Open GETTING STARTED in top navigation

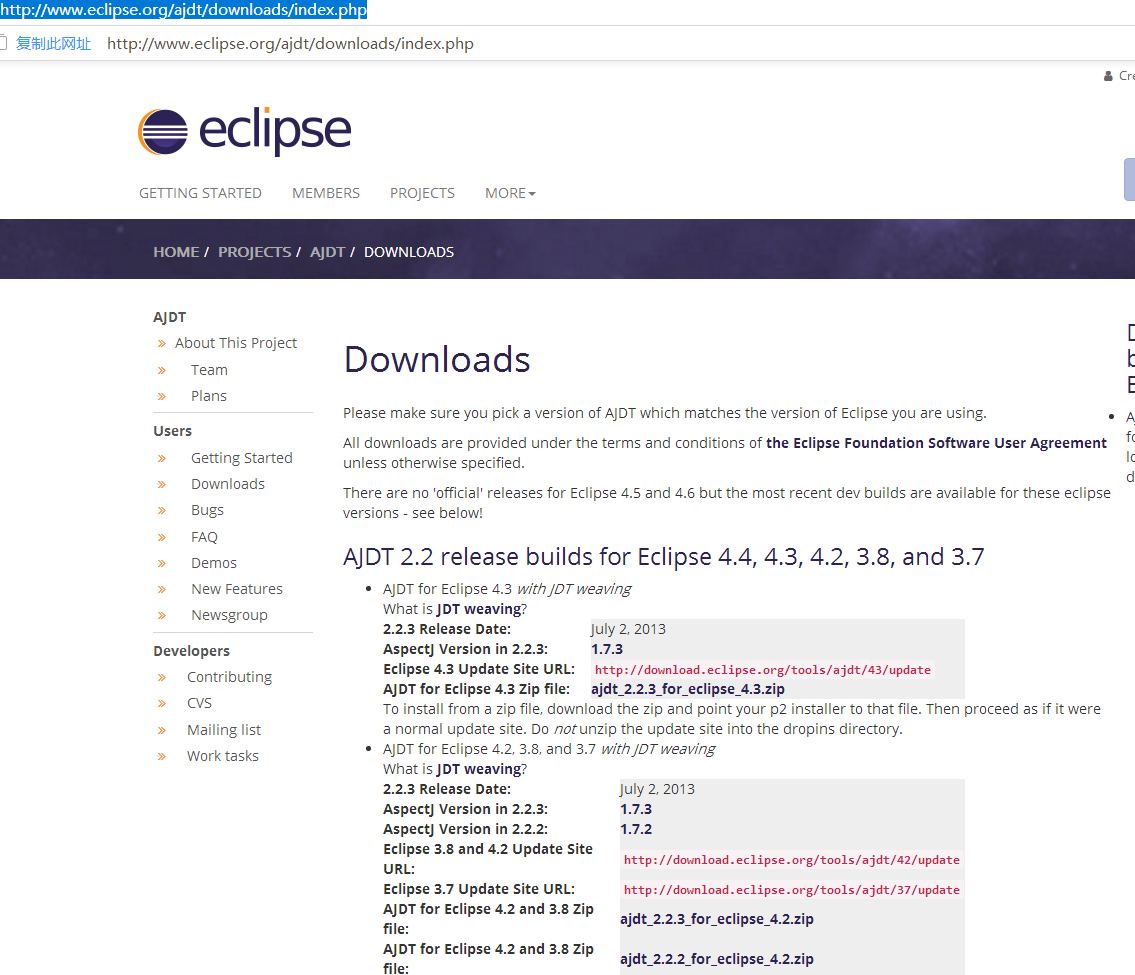click(x=201, y=193)
